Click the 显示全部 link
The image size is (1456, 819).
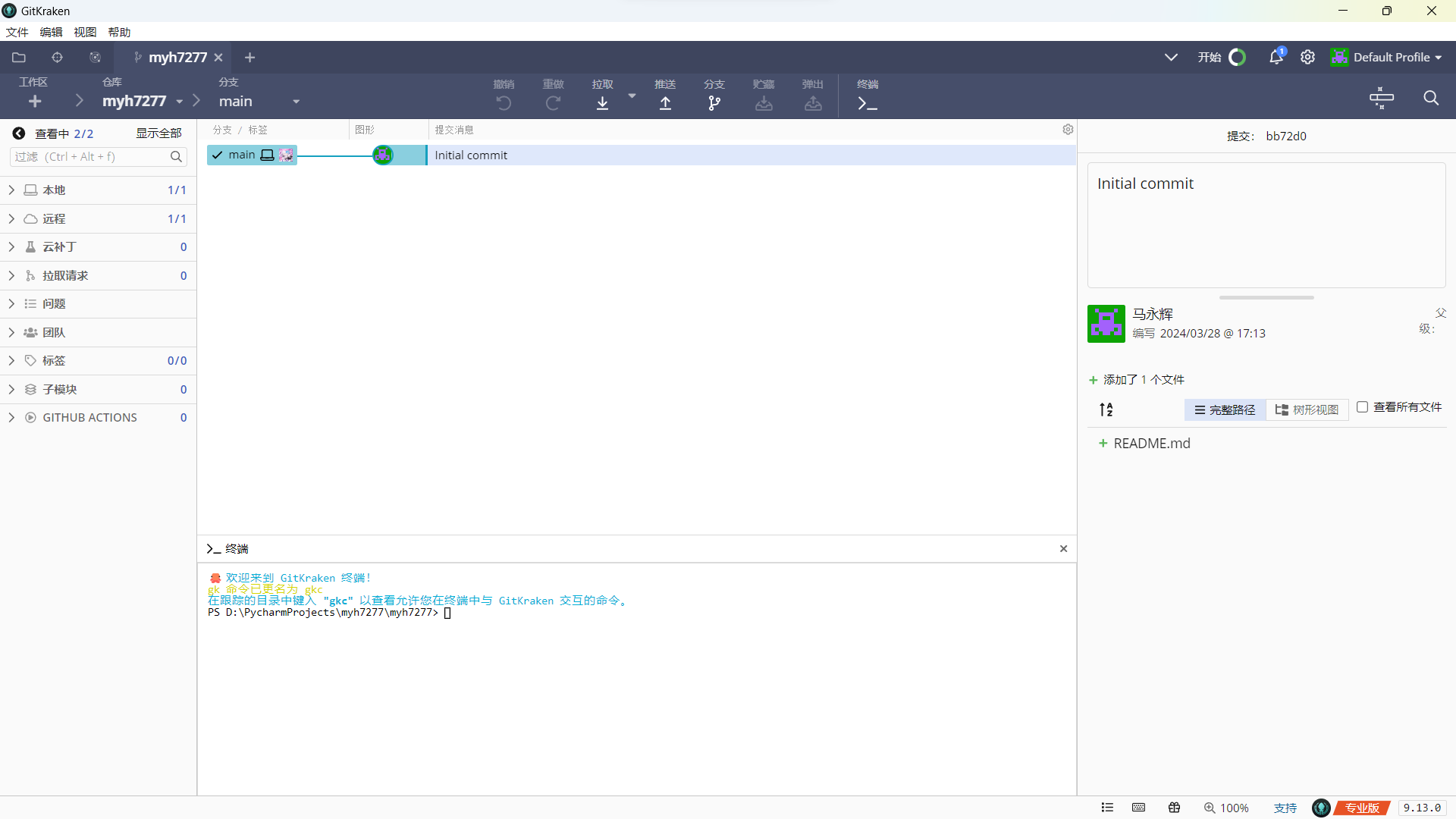coord(158,133)
